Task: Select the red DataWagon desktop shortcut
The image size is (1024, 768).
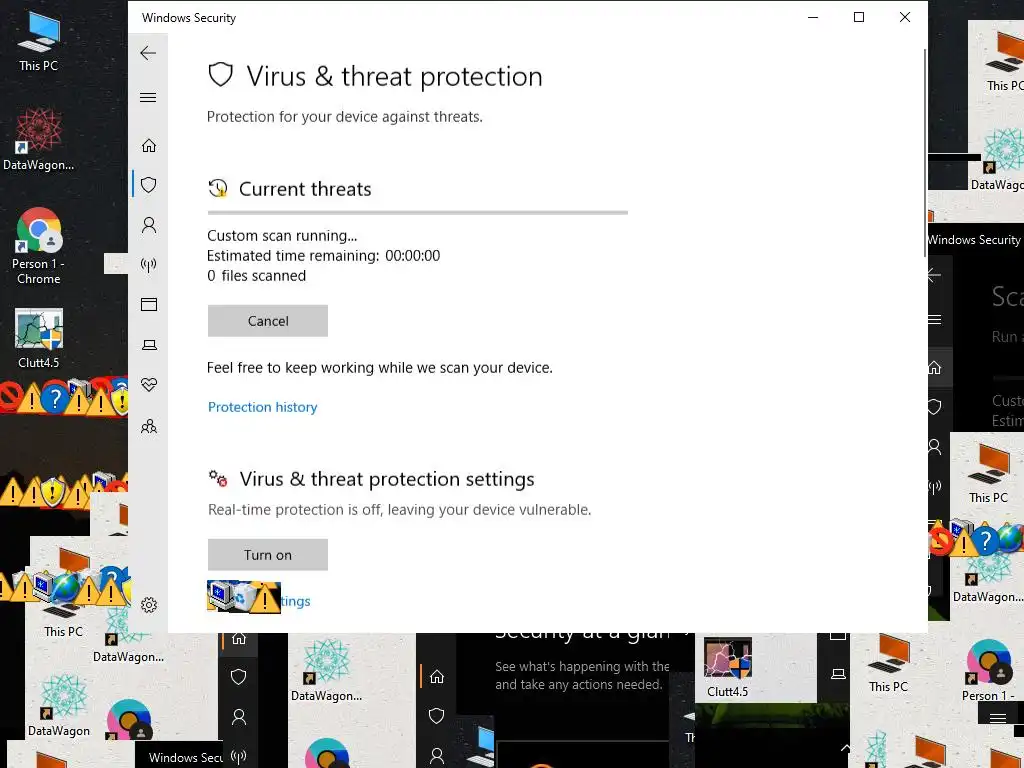Action: 39,139
